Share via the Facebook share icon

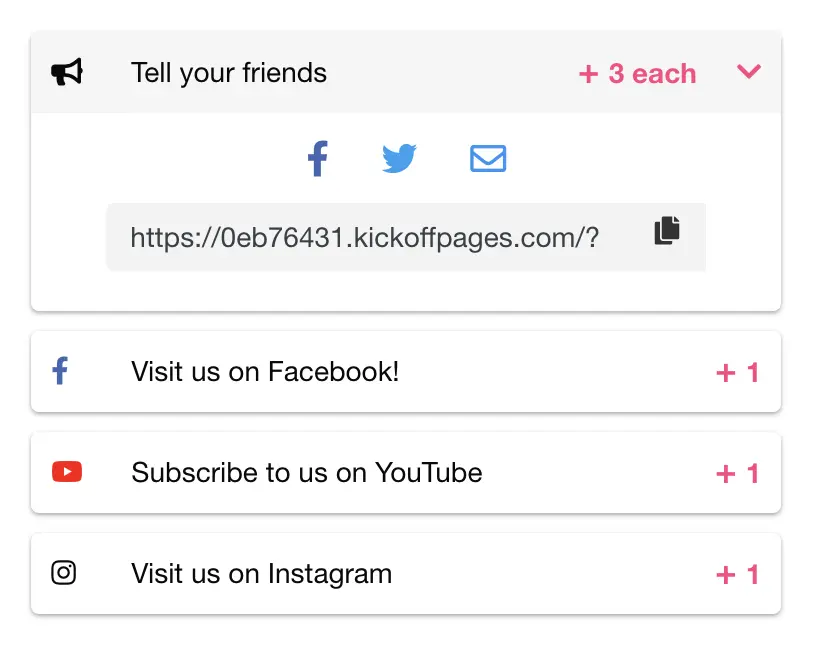(x=317, y=159)
